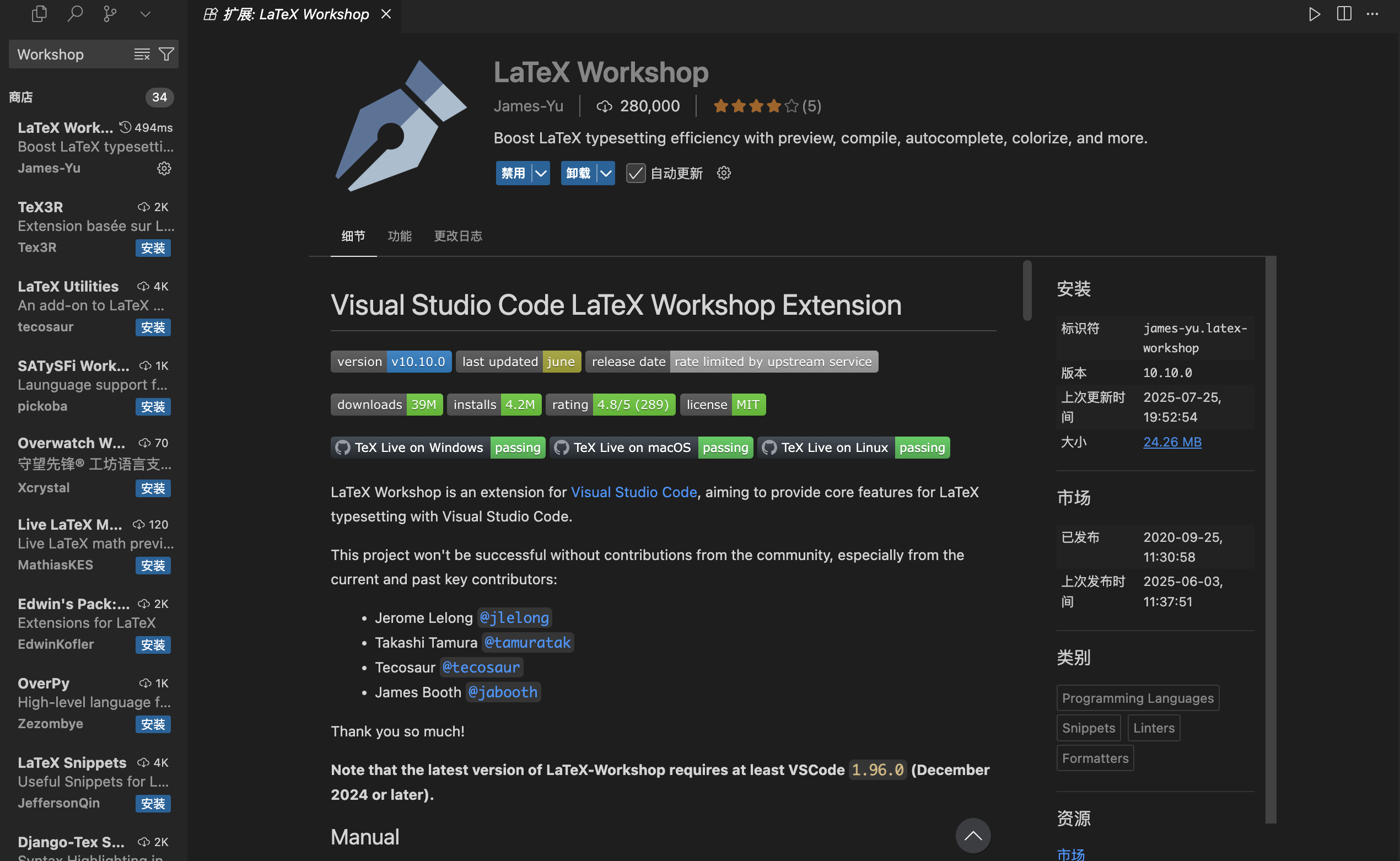Image resolution: width=1400 pixels, height=861 pixels.
Task: Click the details sidebar scrollbar
Action: [1271, 539]
